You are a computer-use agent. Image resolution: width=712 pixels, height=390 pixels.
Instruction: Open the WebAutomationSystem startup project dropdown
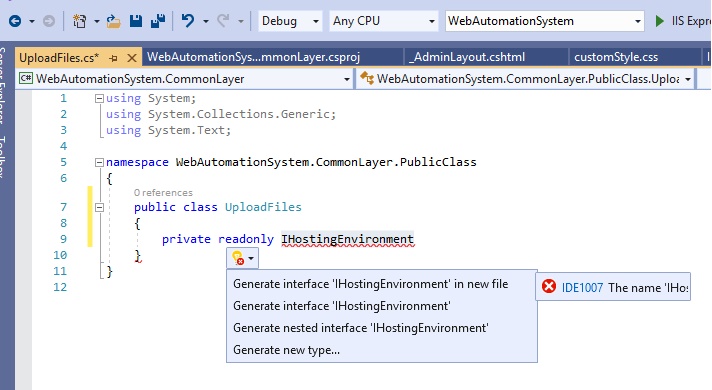click(544, 21)
